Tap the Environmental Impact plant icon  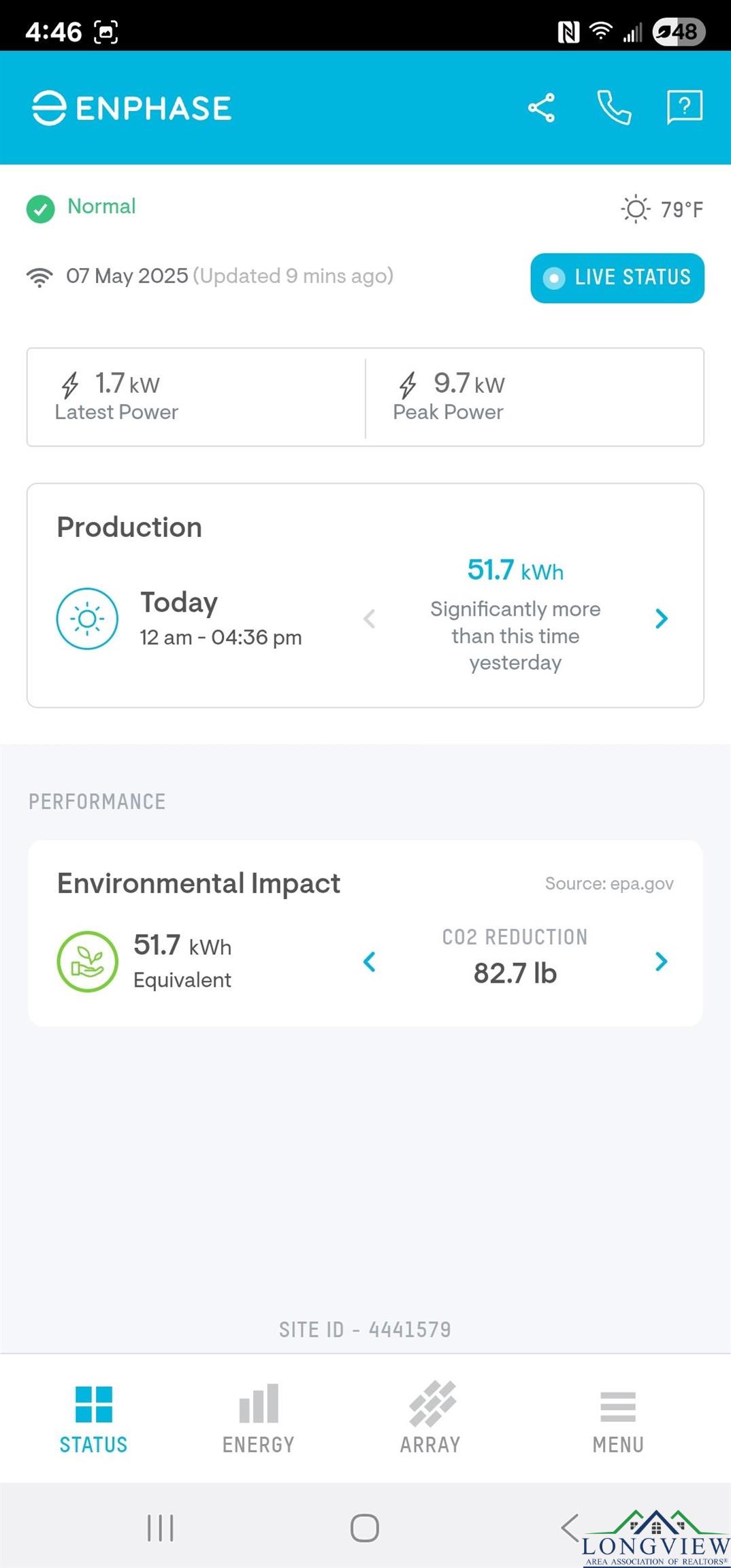(x=87, y=962)
